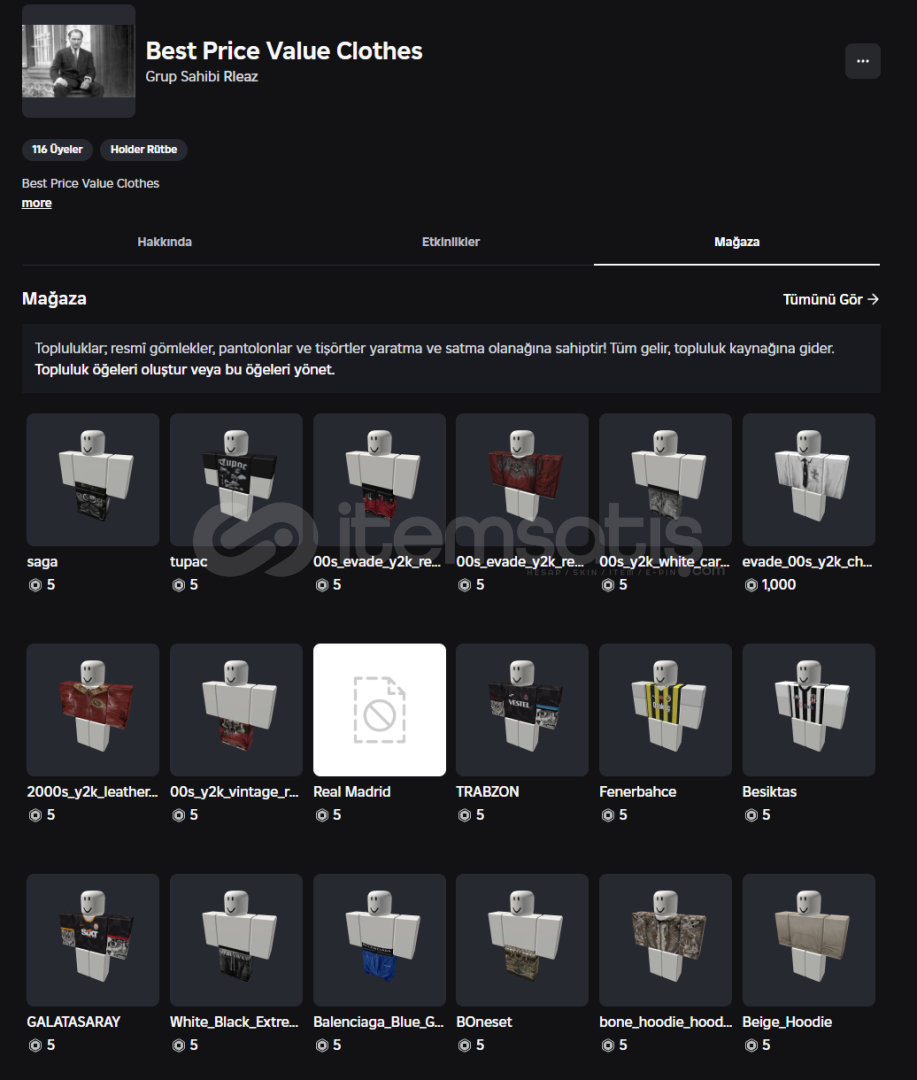The width and height of the screenshot is (917, 1080).
Task: Open the Balenciaga_Blue_G... item thumbnail
Action: pyautogui.click(x=380, y=940)
